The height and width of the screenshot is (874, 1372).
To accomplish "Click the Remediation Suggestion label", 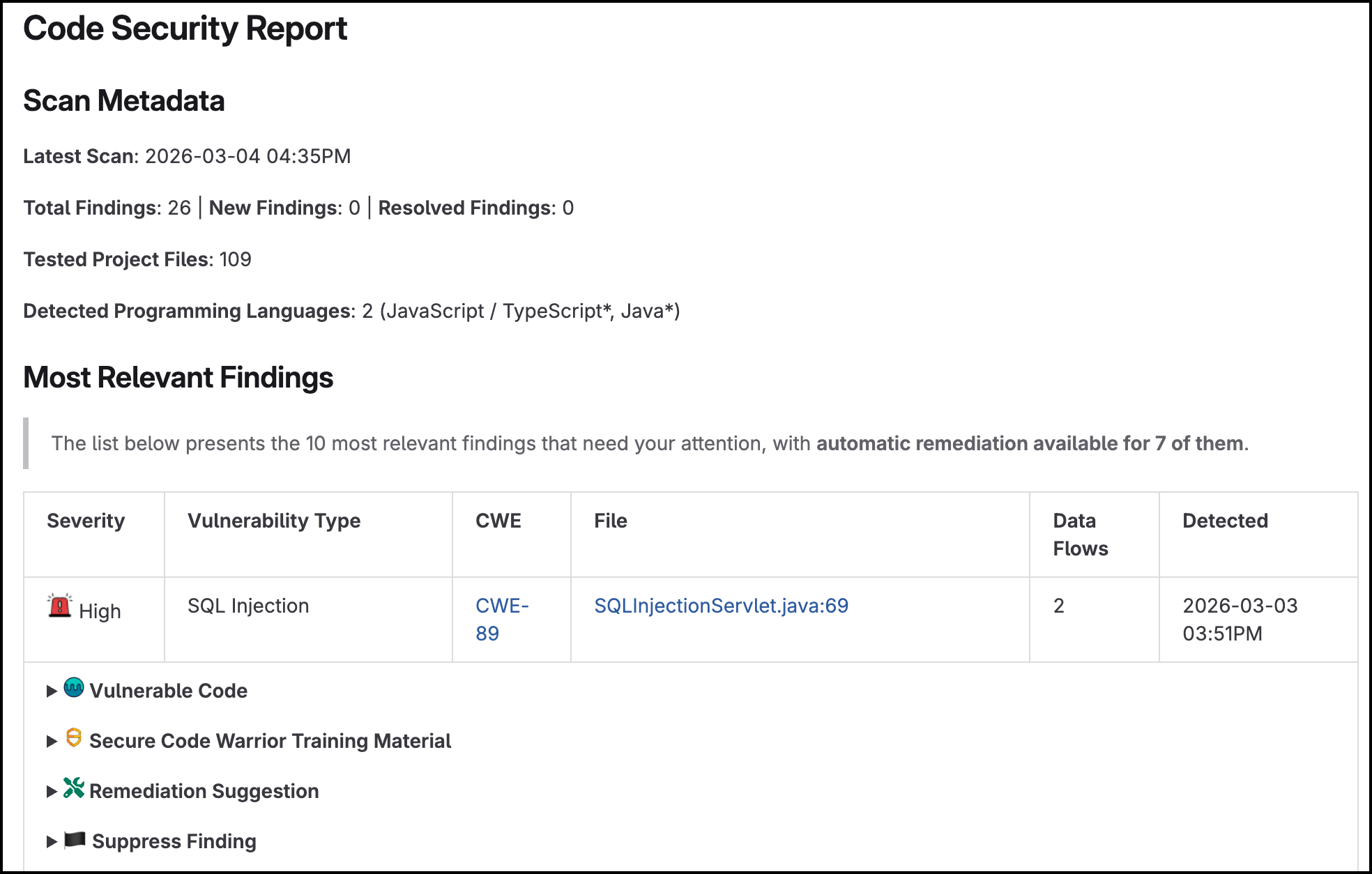I will tap(204, 791).
